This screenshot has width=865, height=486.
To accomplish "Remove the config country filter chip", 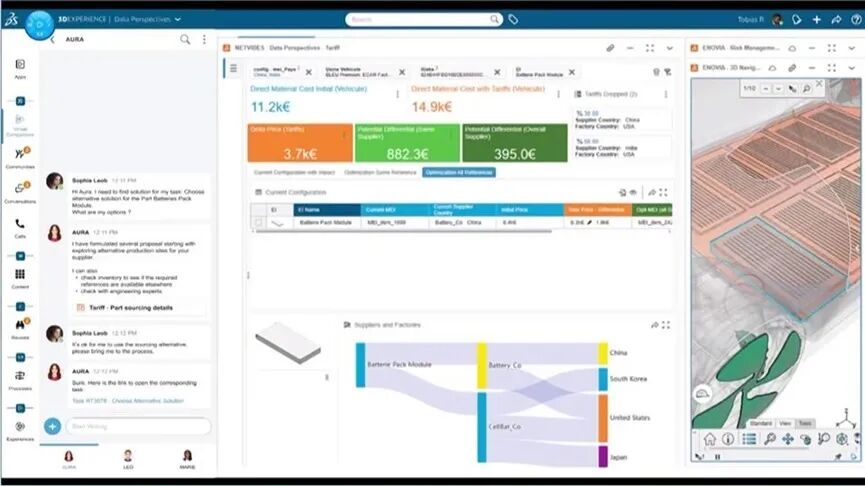I will pyautogui.click(x=309, y=72).
